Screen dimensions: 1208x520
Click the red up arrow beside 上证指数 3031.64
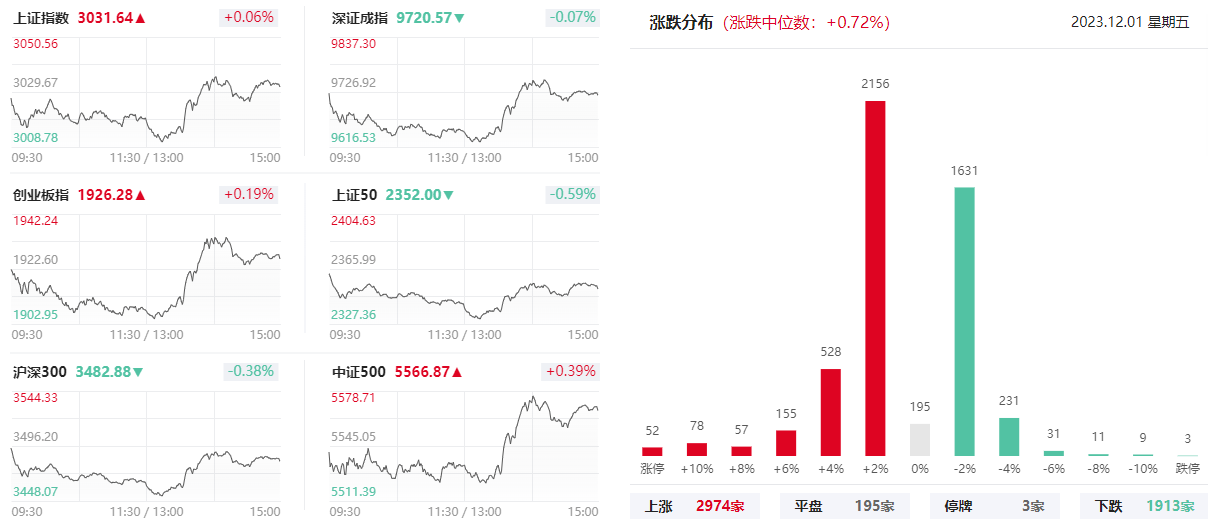(140, 18)
